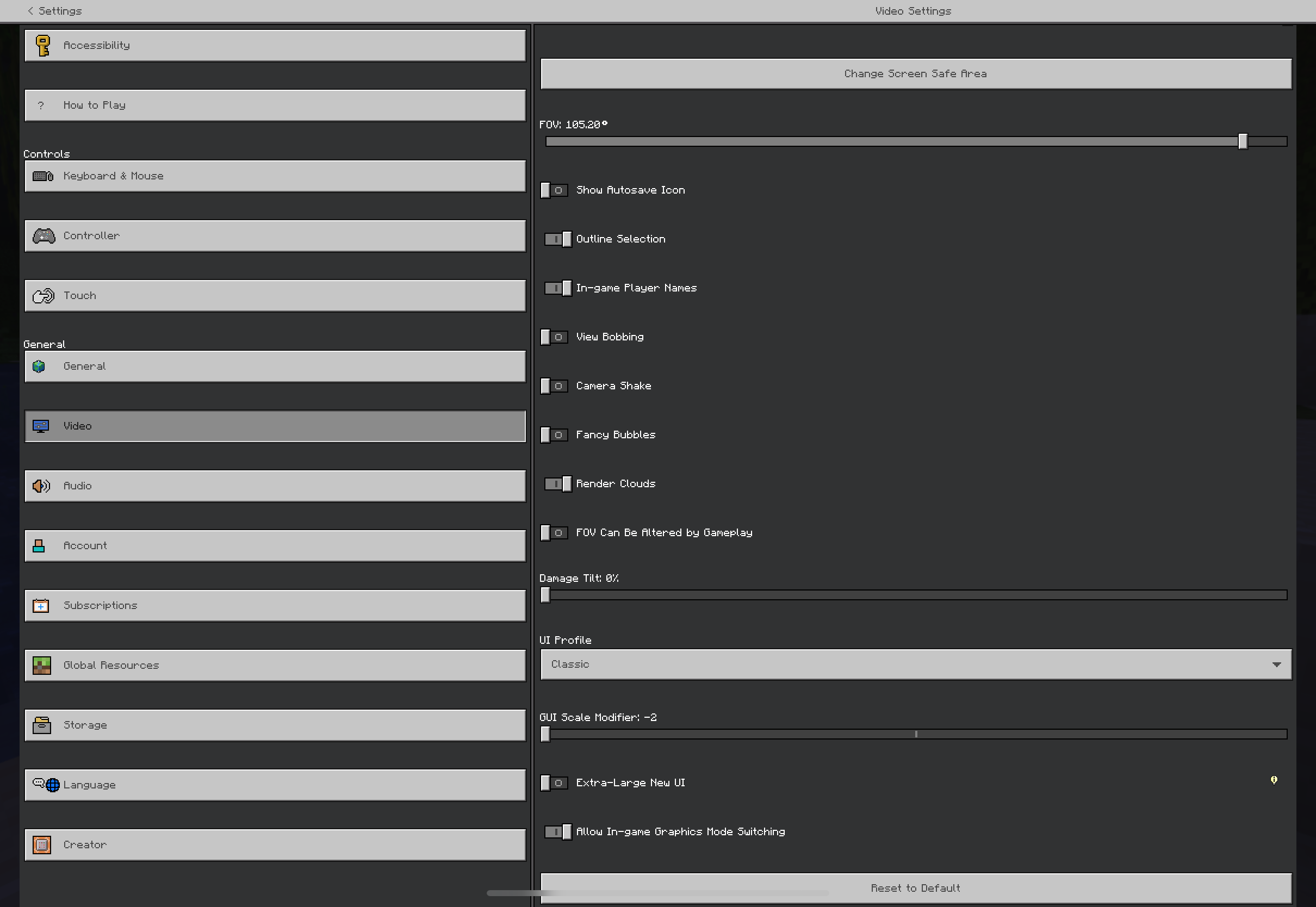Click the Global Resources grass block icon
Image resolution: width=1316 pixels, height=907 pixels.
pos(41,666)
